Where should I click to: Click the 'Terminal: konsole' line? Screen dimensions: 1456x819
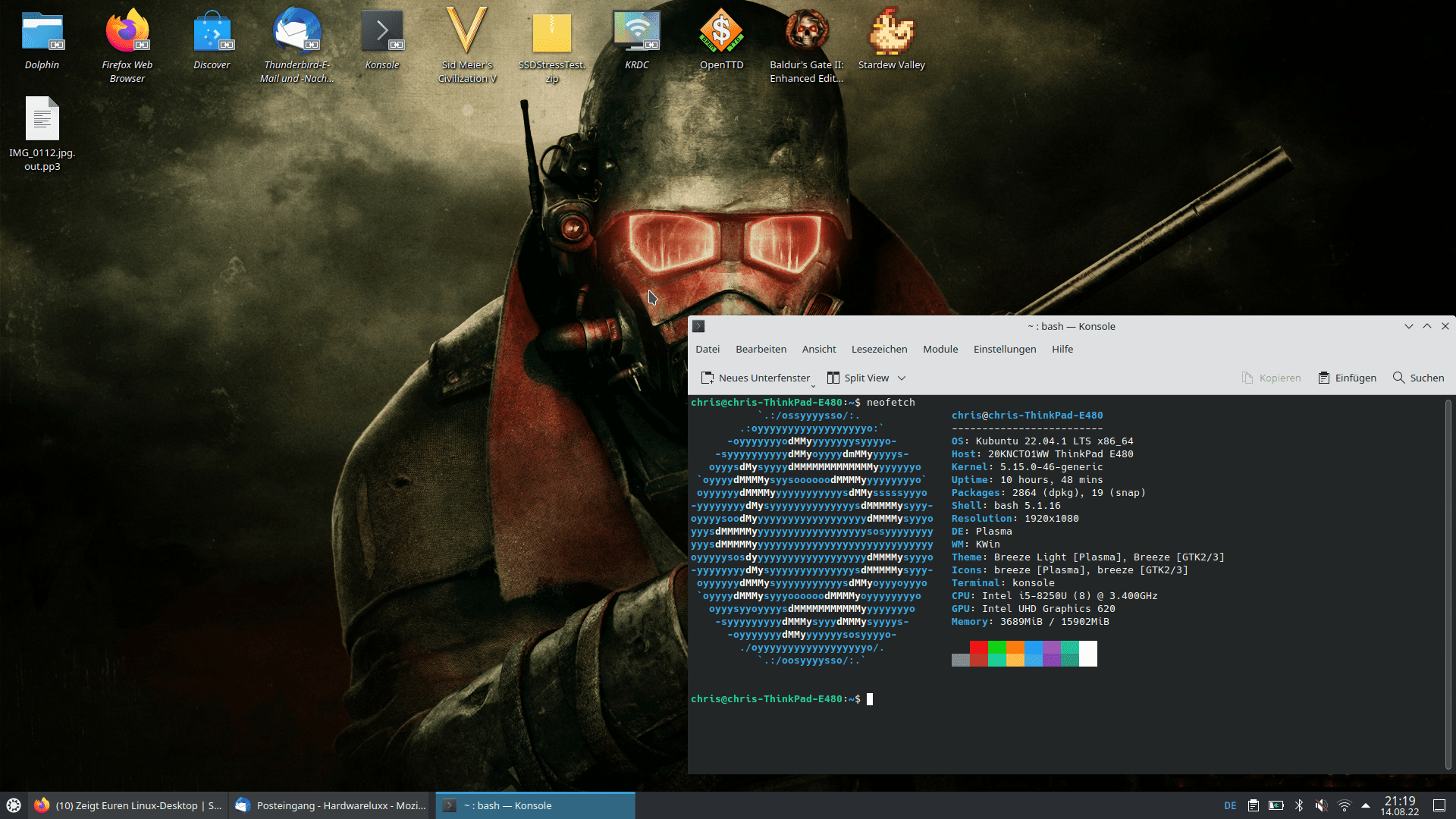point(1003,583)
